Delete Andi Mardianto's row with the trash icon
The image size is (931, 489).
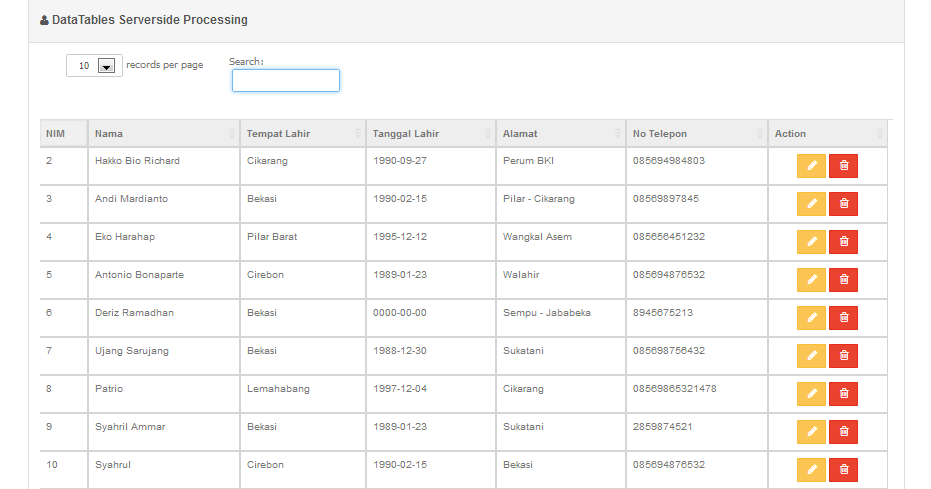pyautogui.click(x=843, y=204)
